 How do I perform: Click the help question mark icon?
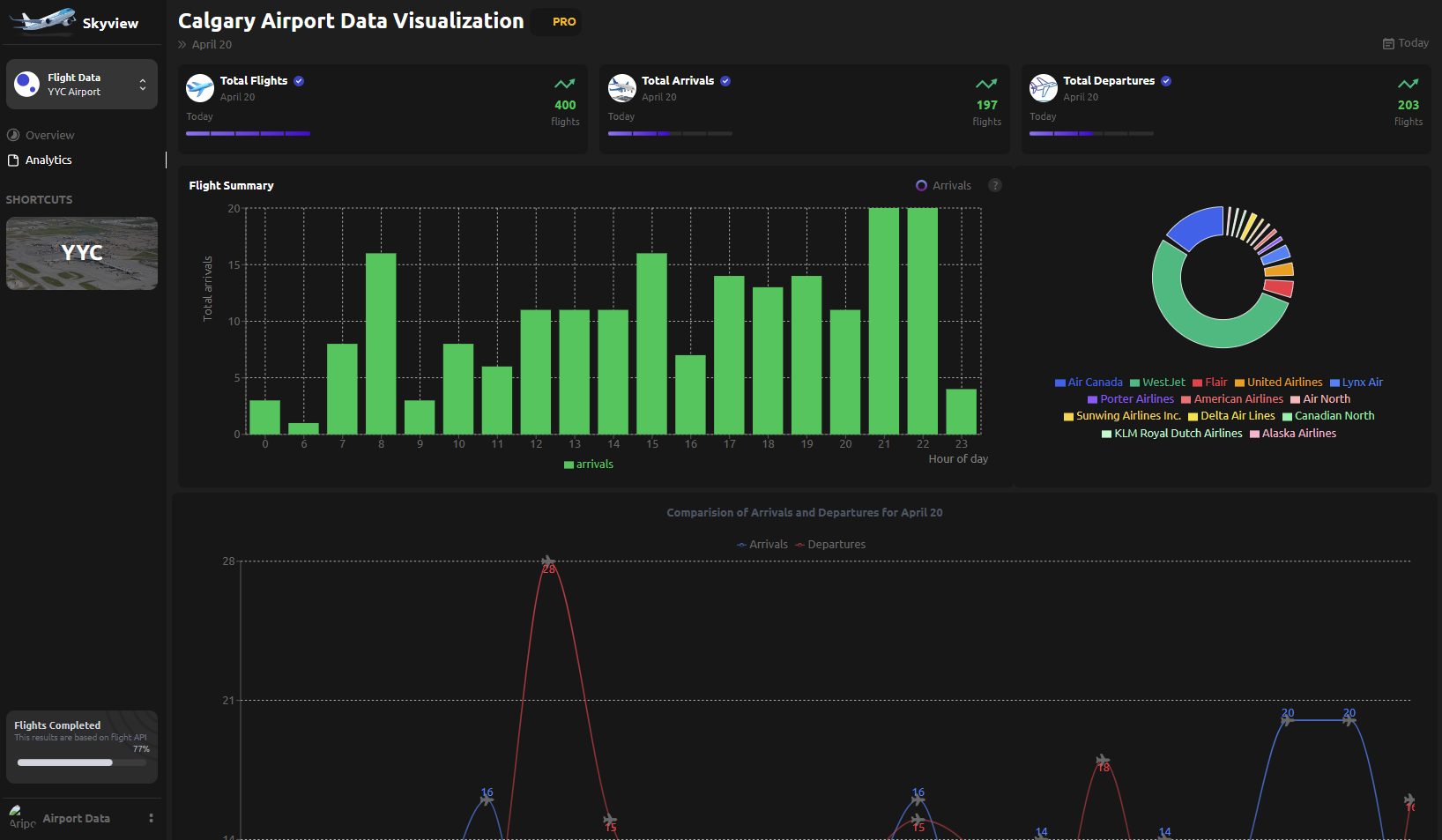pyautogui.click(x=995, y=185)
